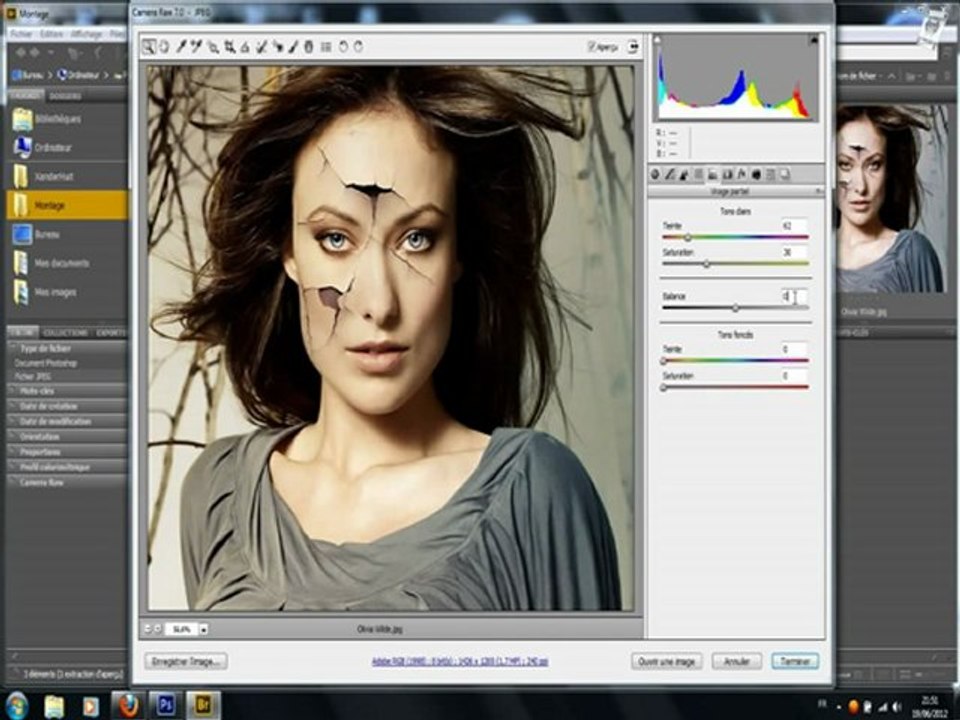
Task: Click the Terminer button
Action: [x=795, y=661]
